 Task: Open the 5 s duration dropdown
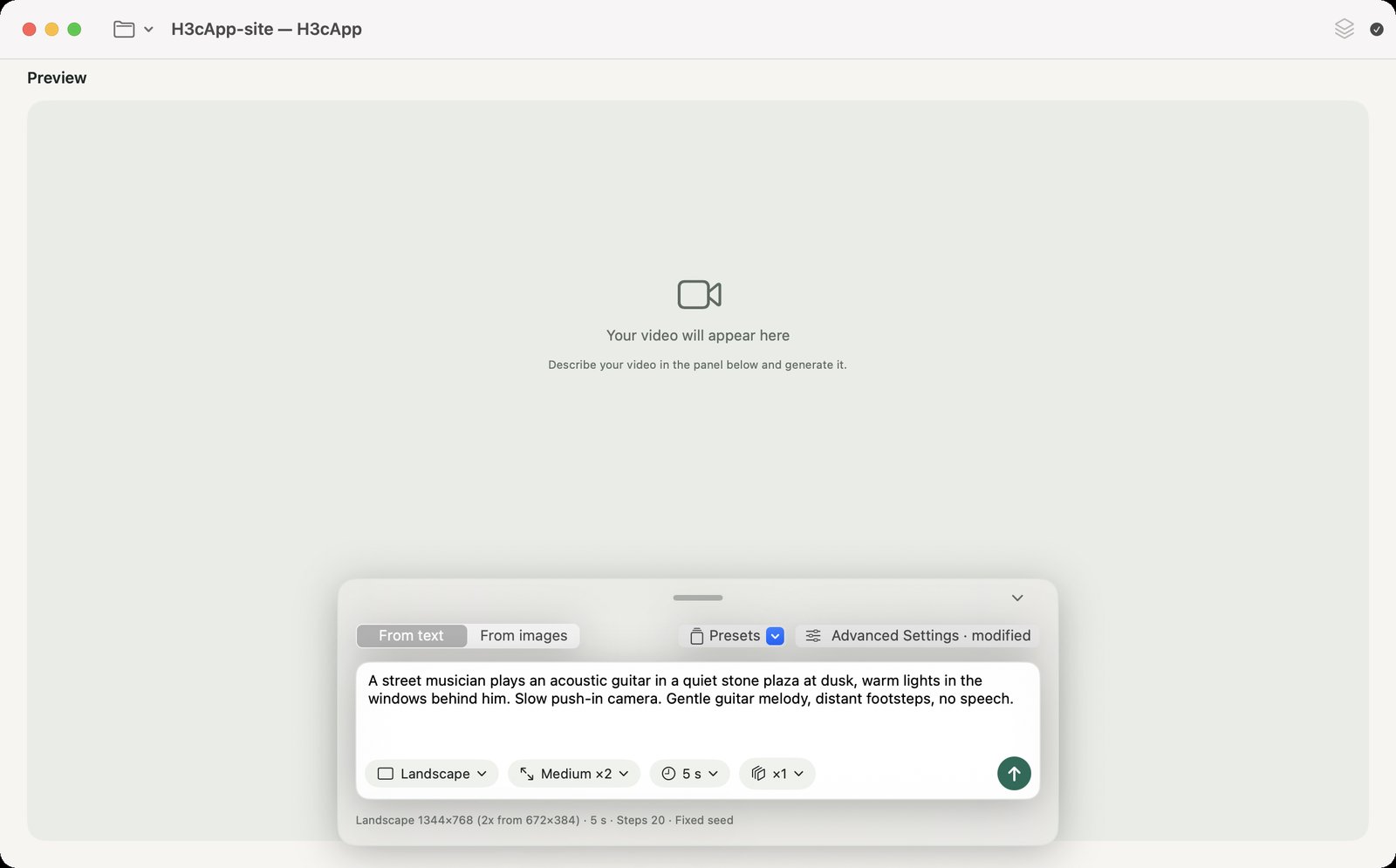pyautogui.click(x=689, y=774)
